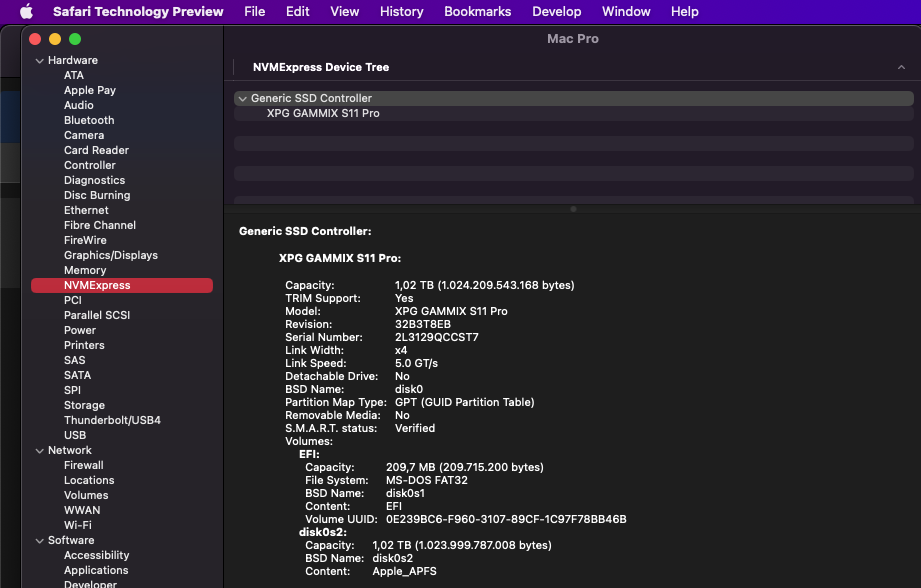Open the Help menu
This screenshot has height=588, width=921.
click(x=684, y=11)
